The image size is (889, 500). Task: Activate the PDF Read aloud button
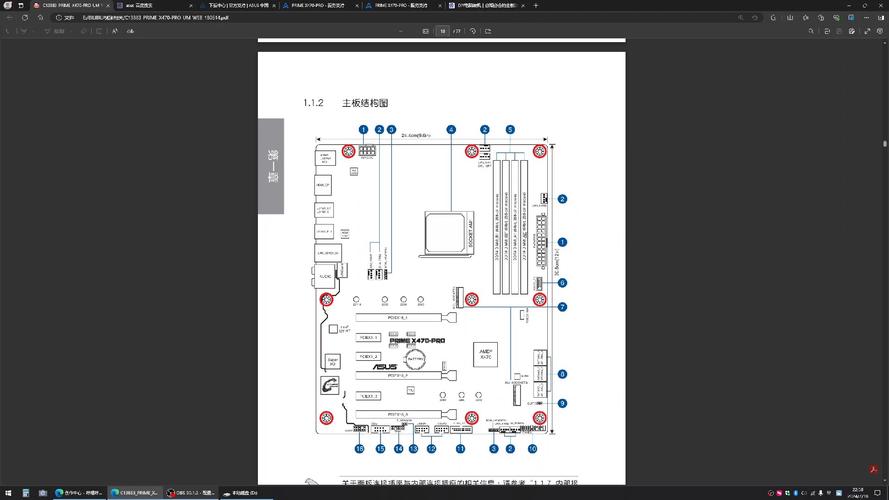tap(115, 31)
